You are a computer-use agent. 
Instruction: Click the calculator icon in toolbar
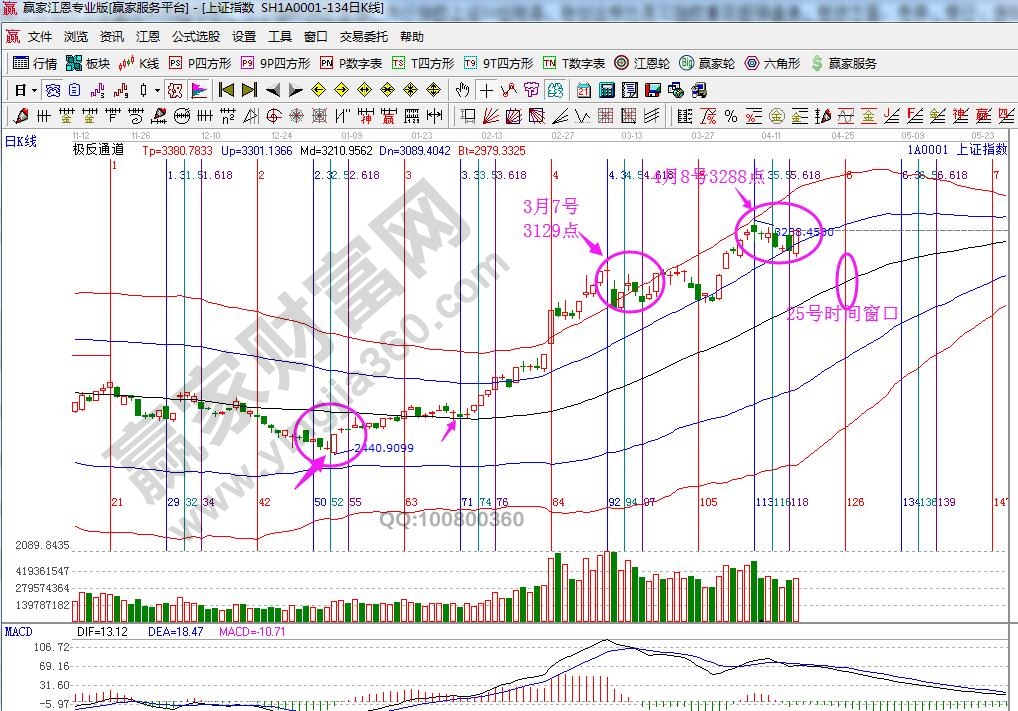pyautogui.click(x=606, y=90)
